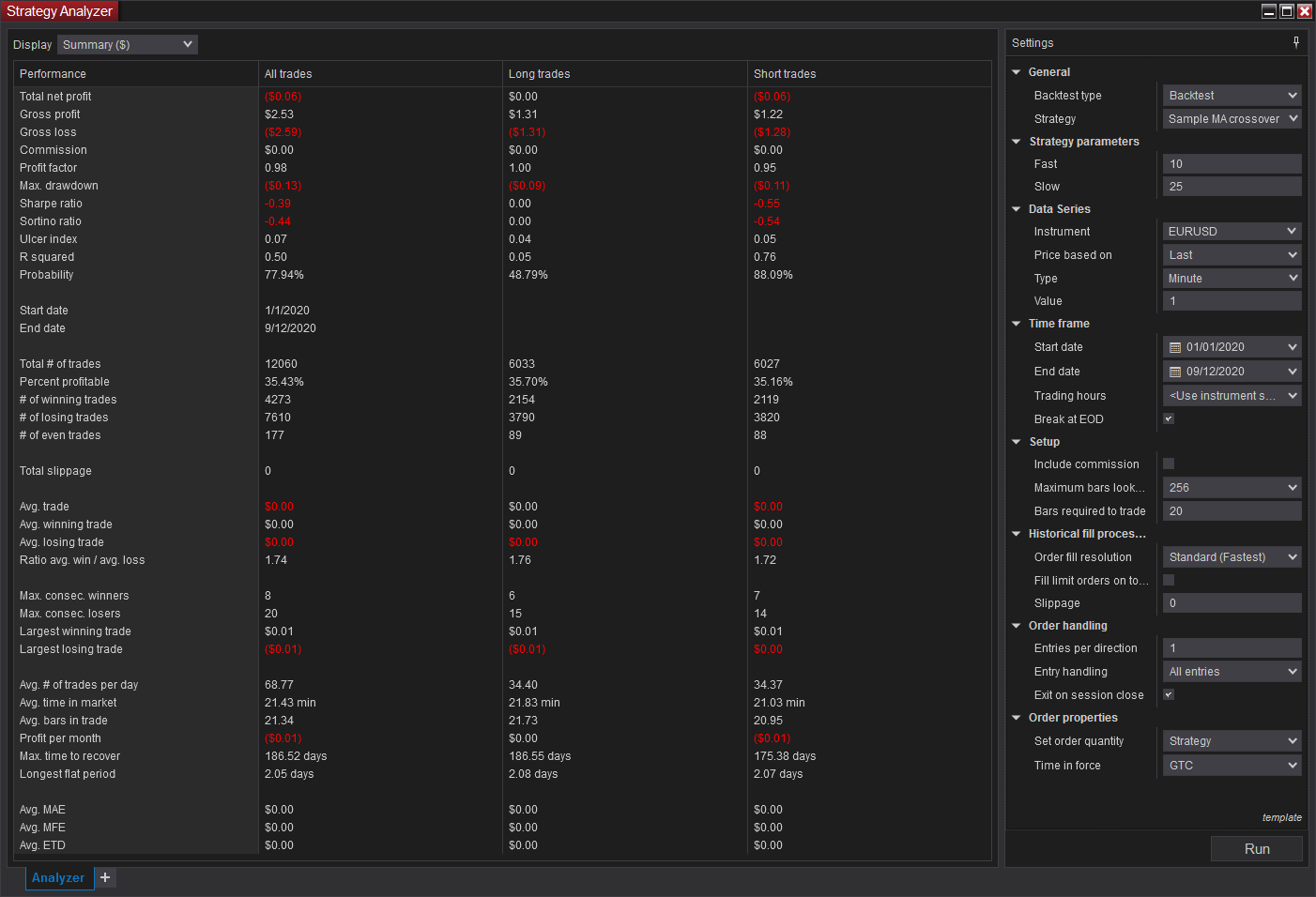
Task: Minimize the Strategy Analyzer window
Action: (1269, 11)
